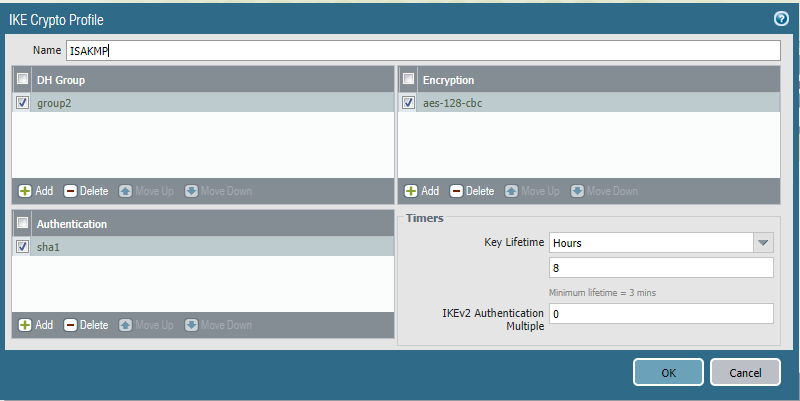800x401 pixels.
Task: Click the Name input field containing ISAKMP
Action: 423,51
